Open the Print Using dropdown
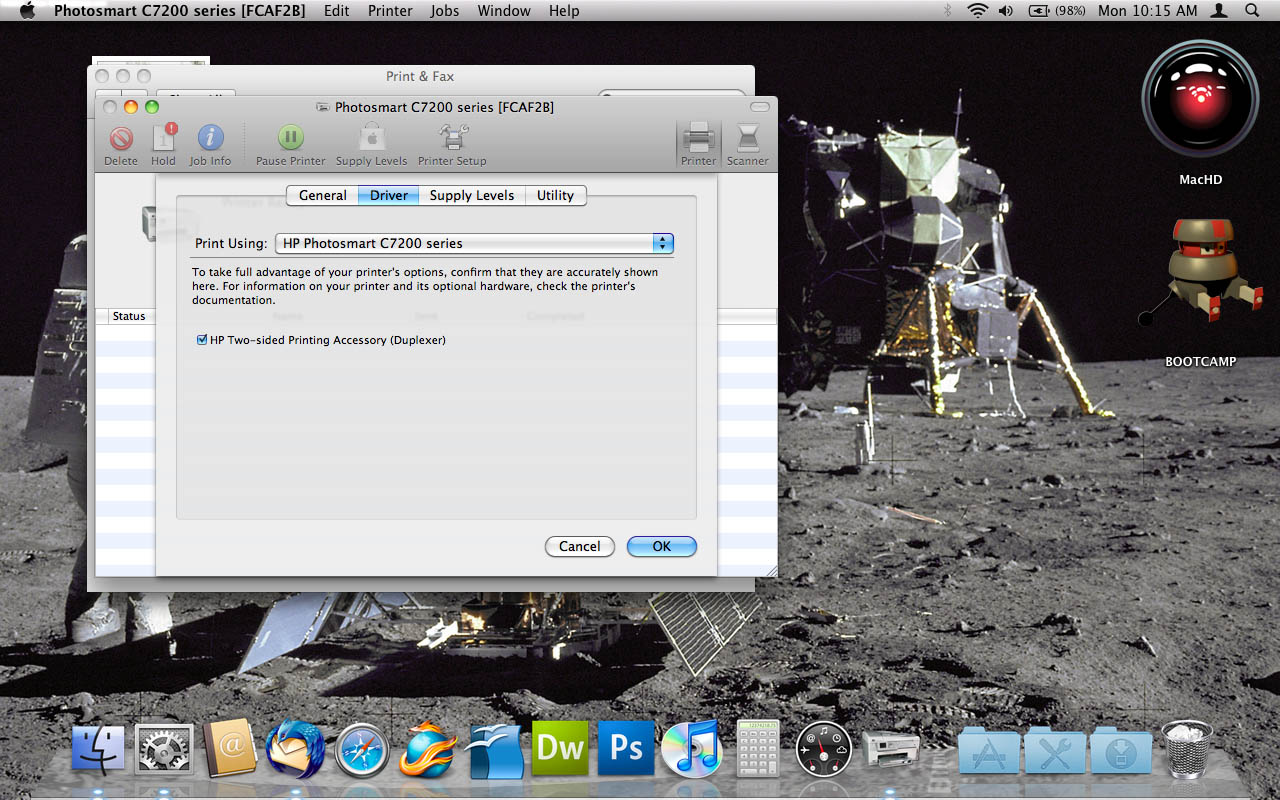 pos(474,243)
